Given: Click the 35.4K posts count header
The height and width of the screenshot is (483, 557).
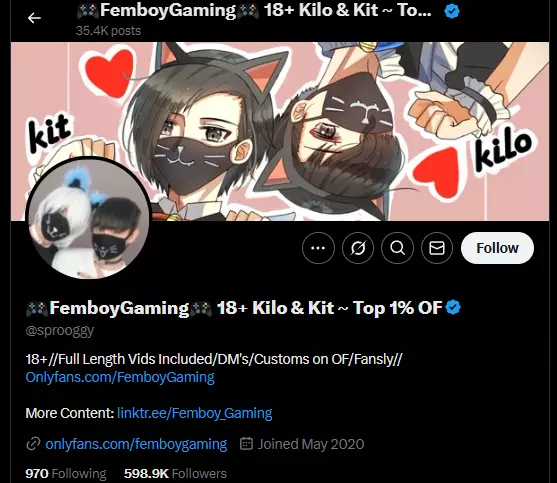Looking at the screenshot, I should [x=108, y=31].
